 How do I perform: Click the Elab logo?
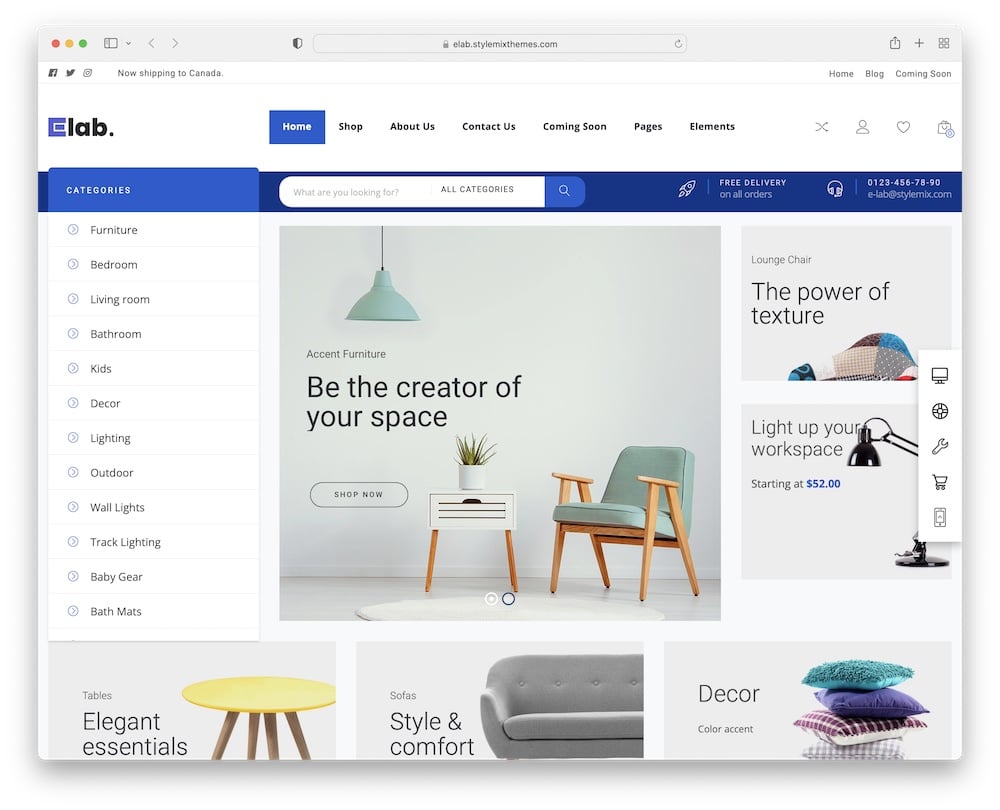(81, 128)
